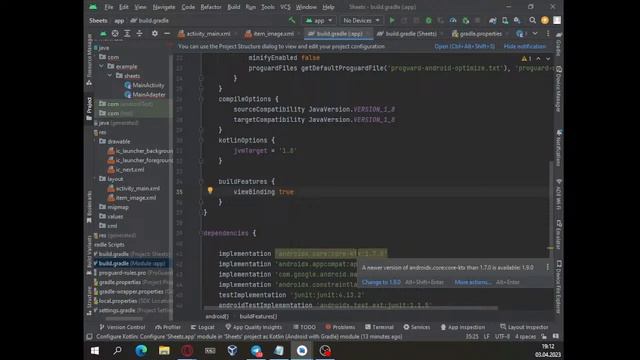640x360 pixels.
Task: Open the Problems tool window
Action: (340, 327)
